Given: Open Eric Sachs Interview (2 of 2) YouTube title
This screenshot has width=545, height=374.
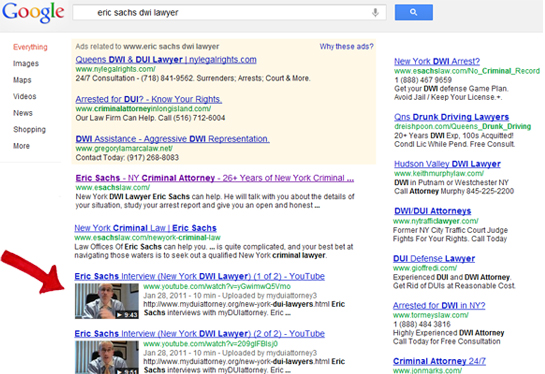Looking at the screenshot, I should click(x=200, y=334).
